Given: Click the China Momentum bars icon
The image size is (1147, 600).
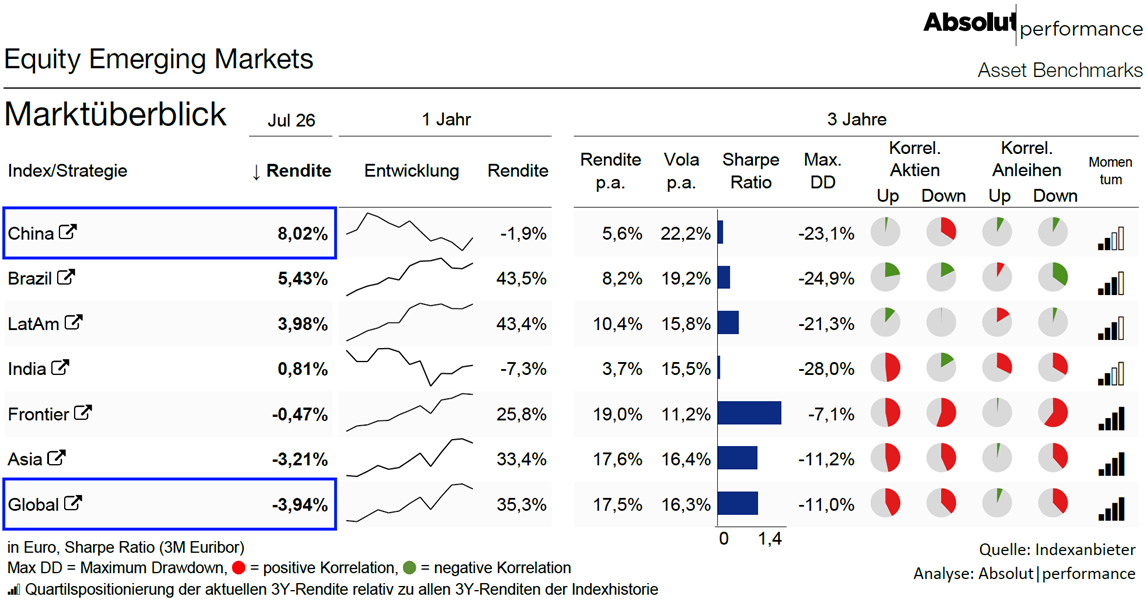Looking at the screenshot, I should click(x=1111, y=239).
